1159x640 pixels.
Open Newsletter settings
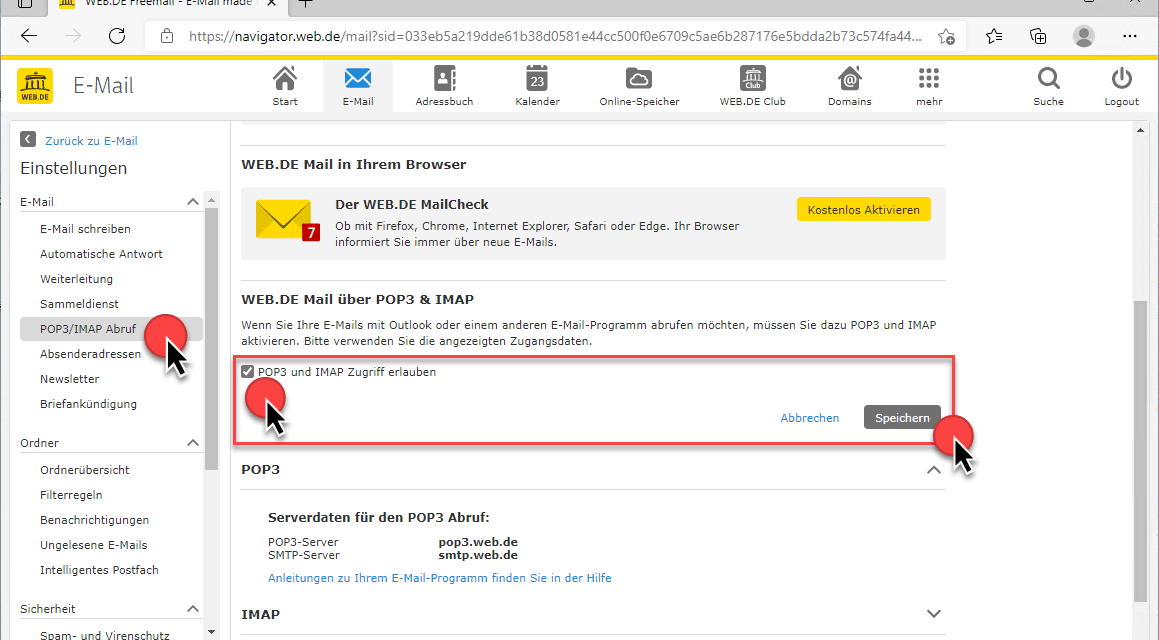click(x=69, y=379)
